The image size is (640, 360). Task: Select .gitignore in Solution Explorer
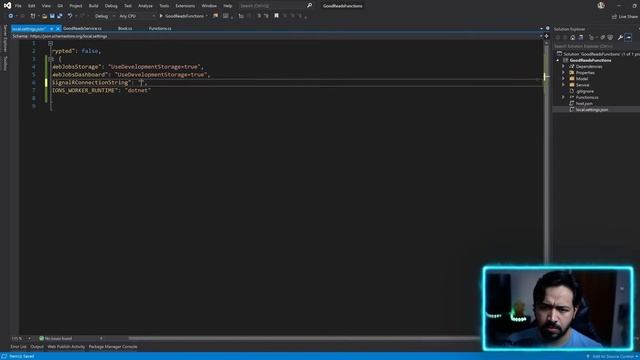click(584, 91)
